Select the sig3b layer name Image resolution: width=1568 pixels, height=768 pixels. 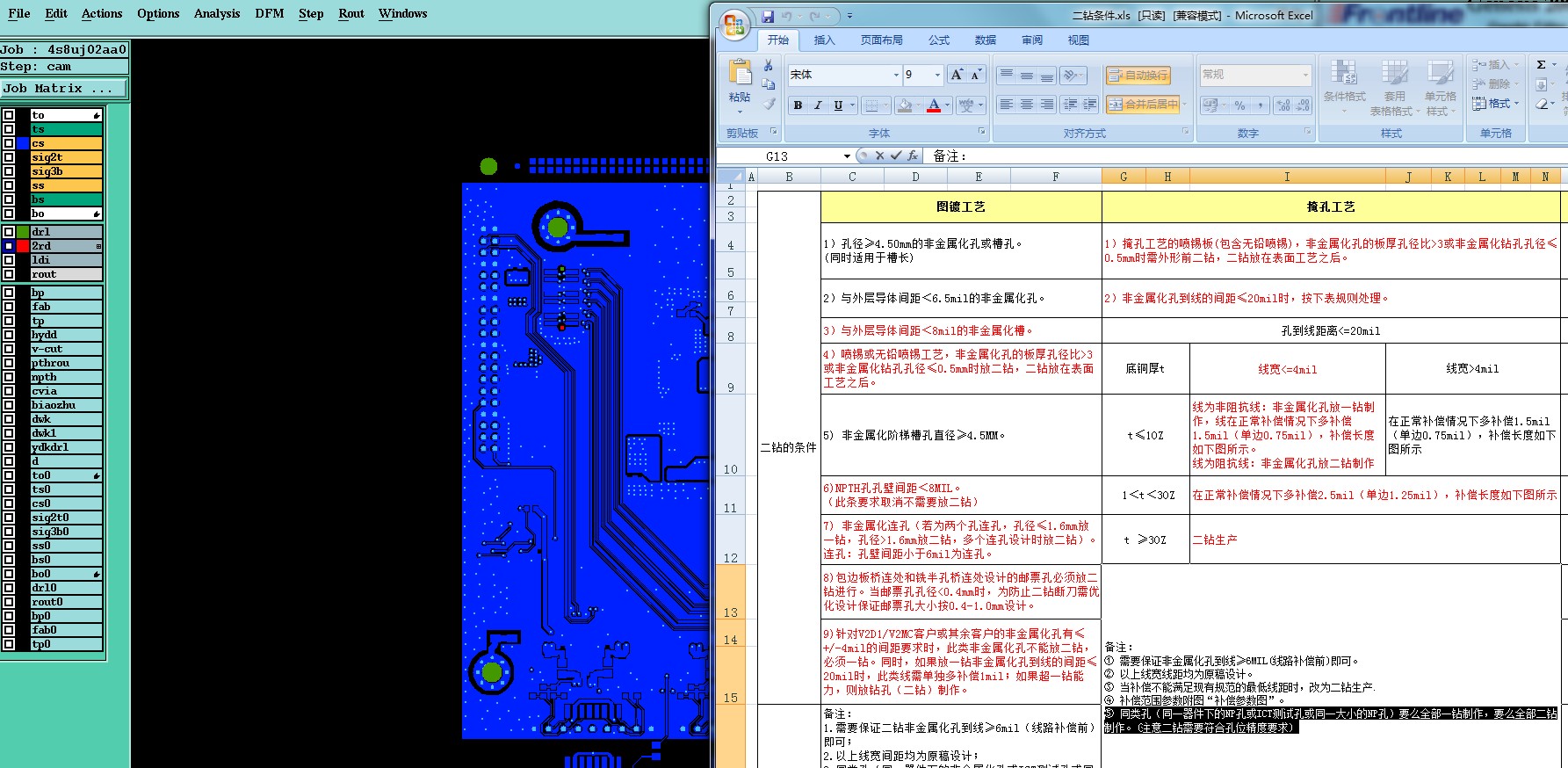[x=66, y=171]
